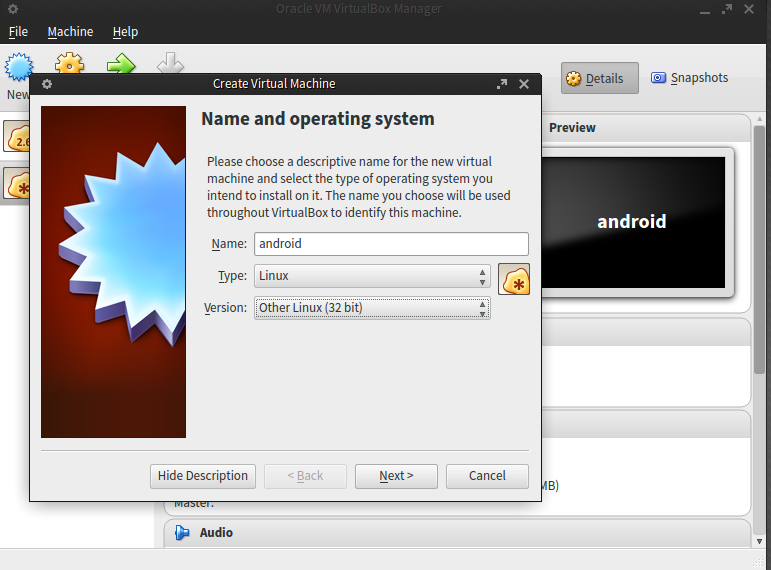The height and width of the screenshot is (570, 771).
Task: Open the Help menu
Action: pyautogui.click(x=125, y=32)
